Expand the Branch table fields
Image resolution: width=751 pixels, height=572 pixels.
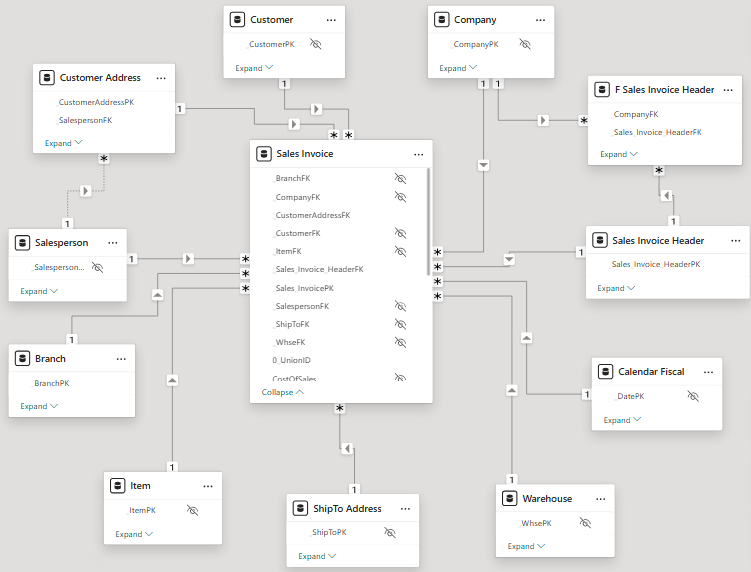click(x=39, y=406)
